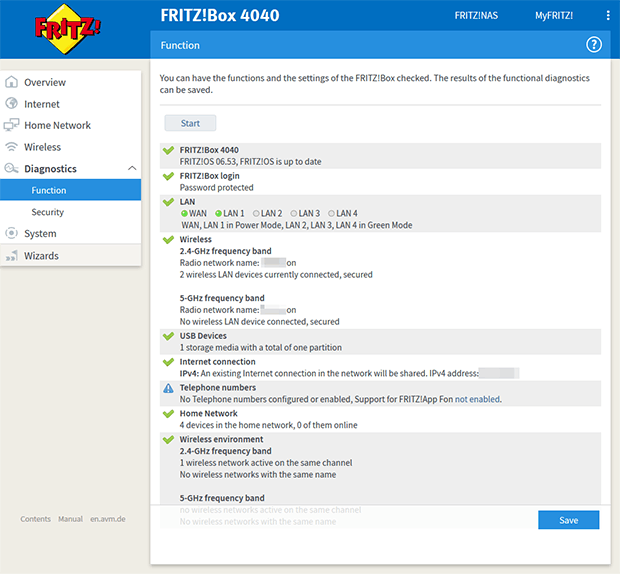The image size is (620, 574).
Task: Click the FRITZ! logo
Action: coord(67,29)
